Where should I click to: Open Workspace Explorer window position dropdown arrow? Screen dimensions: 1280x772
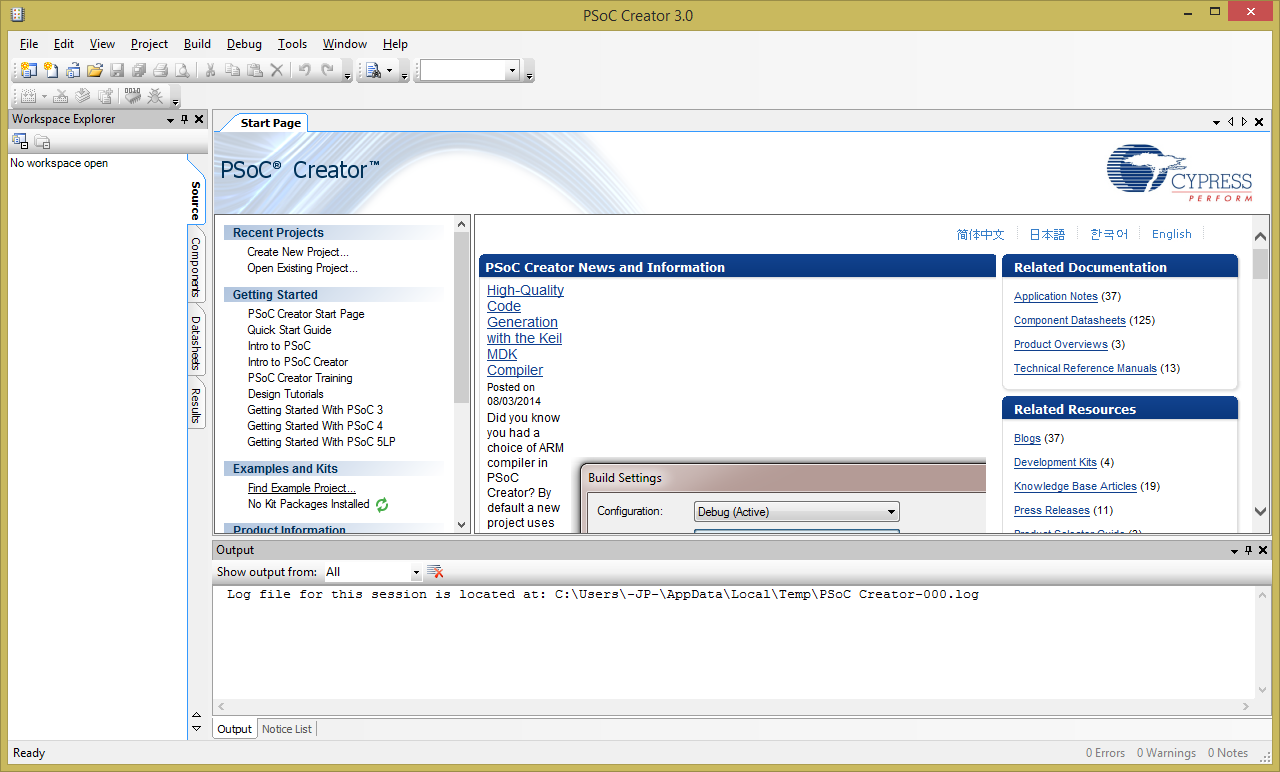coord(170,120)
